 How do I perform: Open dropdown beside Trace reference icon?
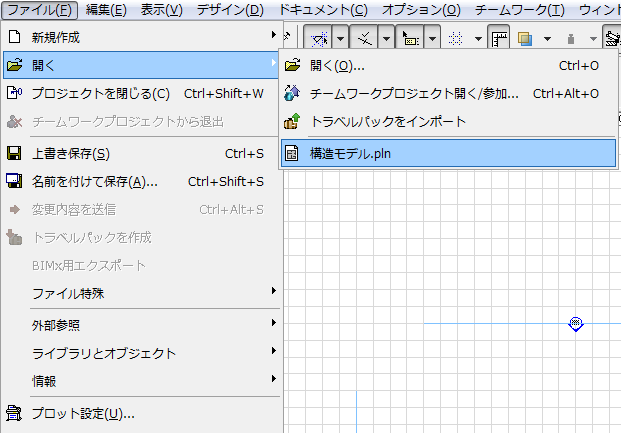pyautogui.click(x=547, y=39)
